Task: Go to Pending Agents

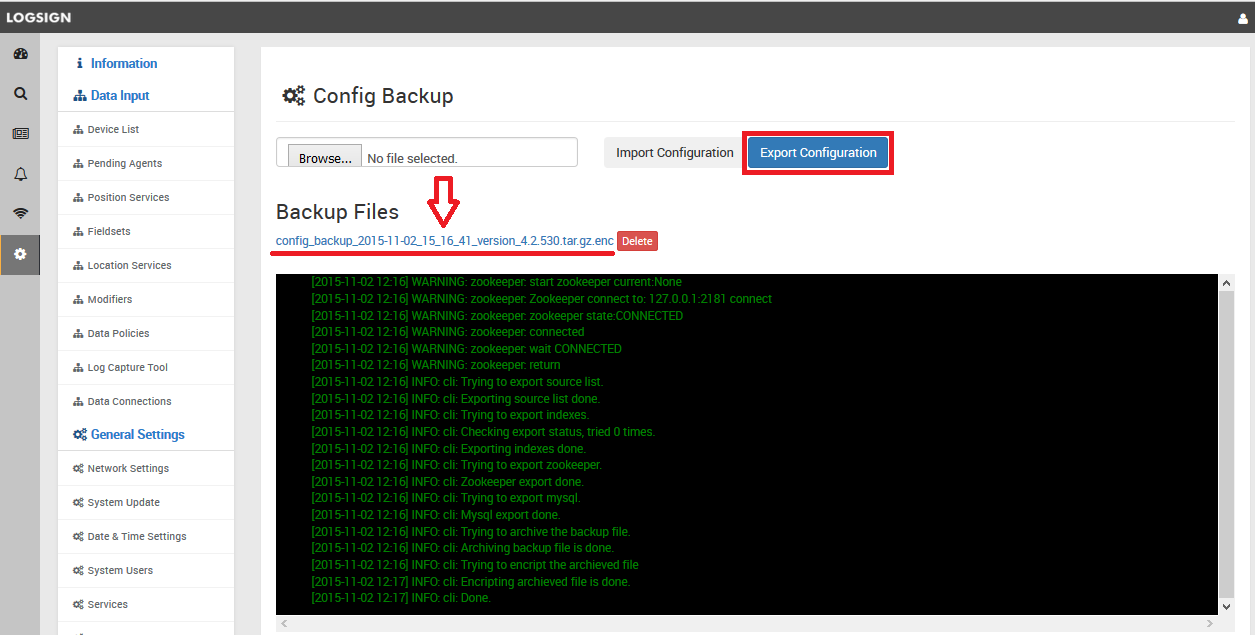Action: pyautogui.click(x=124, y=164)
